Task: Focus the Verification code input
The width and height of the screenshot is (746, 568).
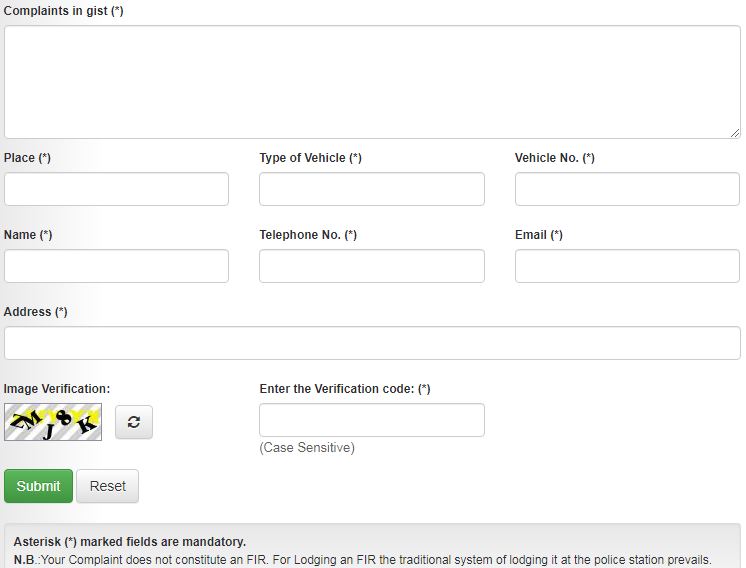Action: click(x=372, y=420)
